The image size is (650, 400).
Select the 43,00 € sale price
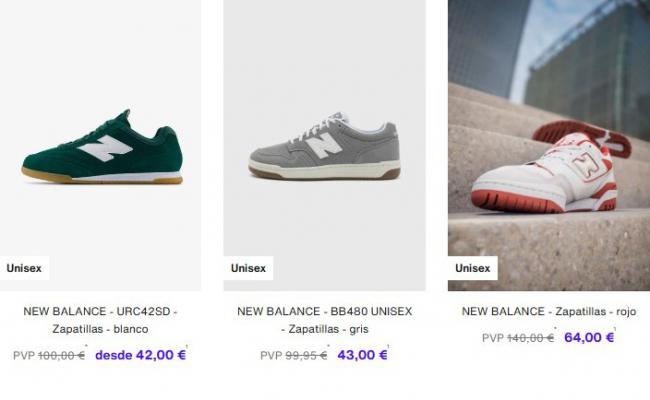(x=362, y=355)
